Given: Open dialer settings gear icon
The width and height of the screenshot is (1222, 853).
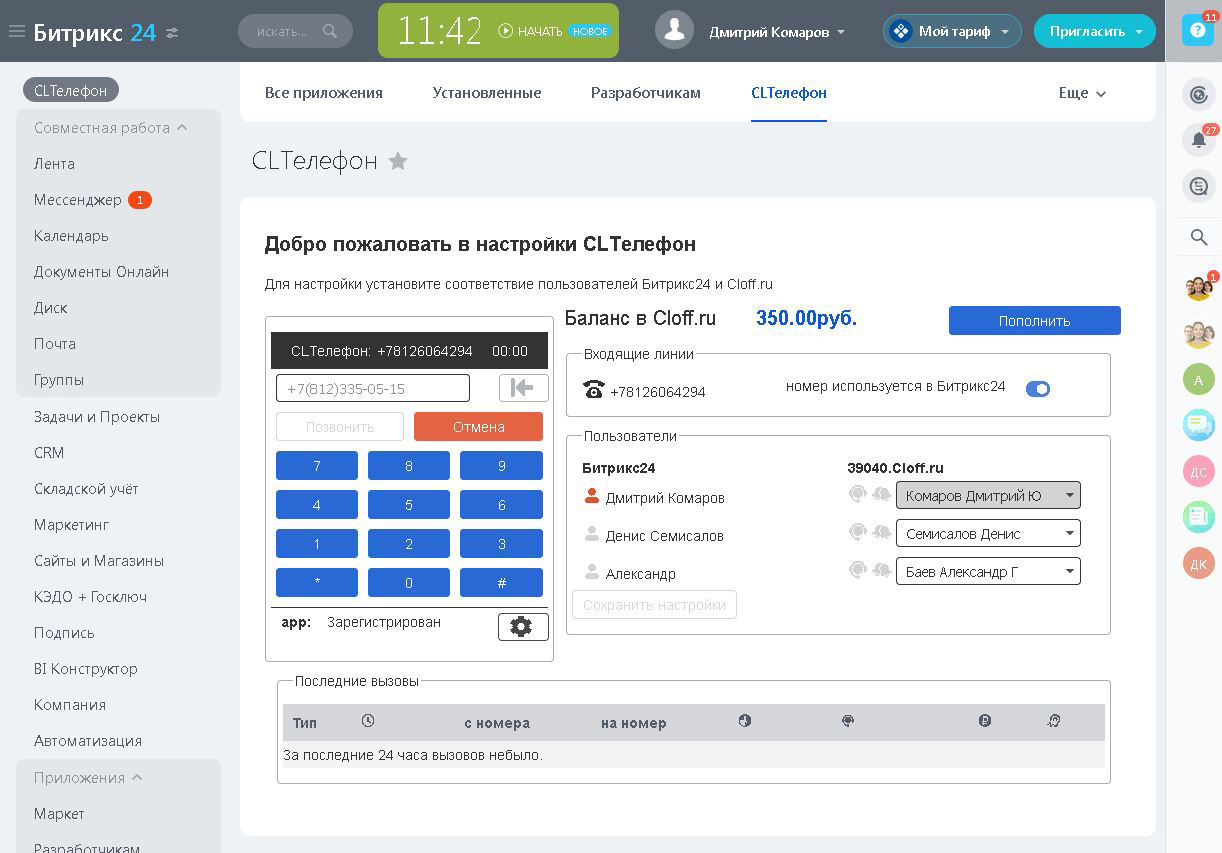Looking at the screenshot, I should [523, 626].
